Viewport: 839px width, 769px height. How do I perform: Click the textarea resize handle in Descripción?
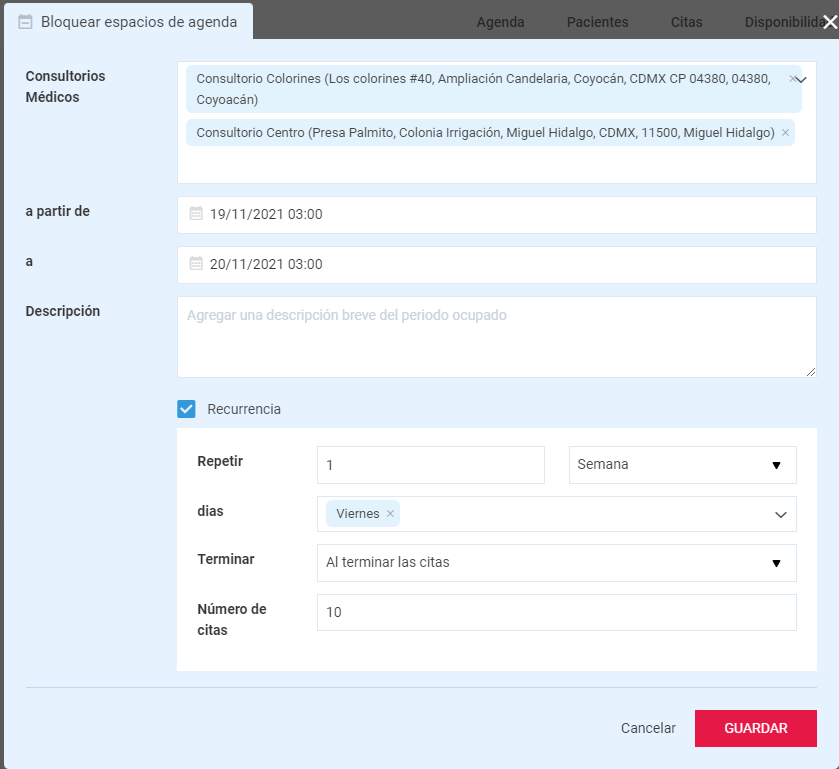point(811,372)
